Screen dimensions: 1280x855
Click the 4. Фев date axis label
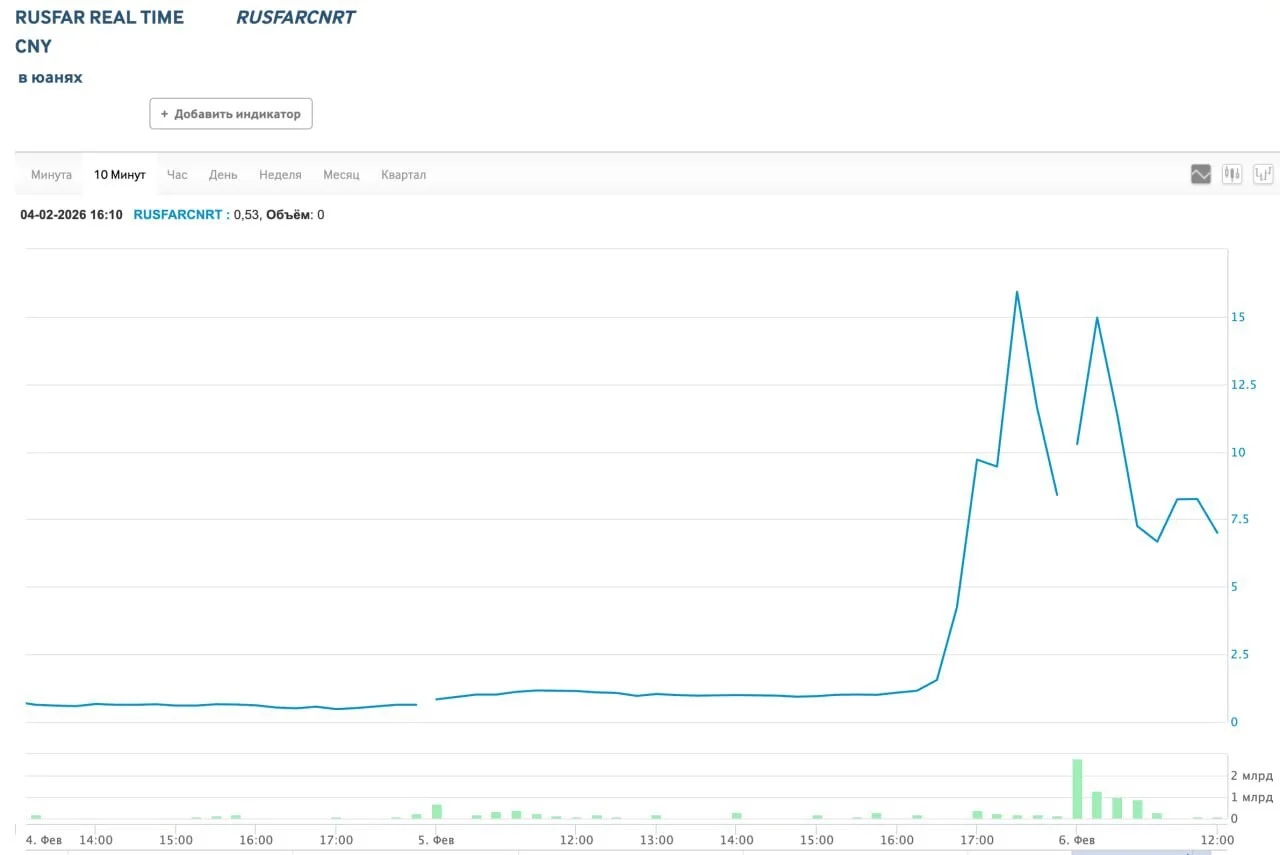(x=43, y=840)
